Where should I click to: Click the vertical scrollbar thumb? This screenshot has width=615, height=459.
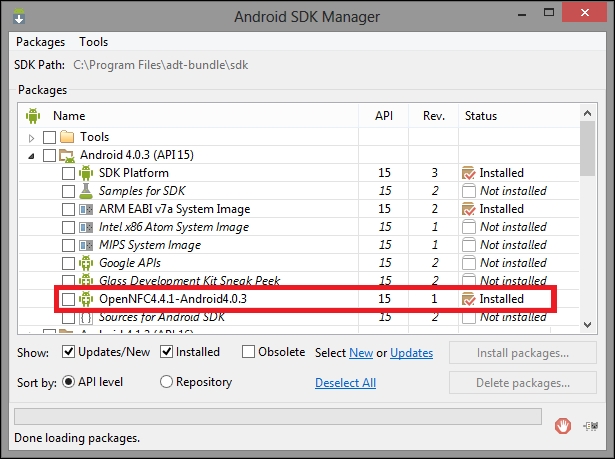click(x=588, y=149)
